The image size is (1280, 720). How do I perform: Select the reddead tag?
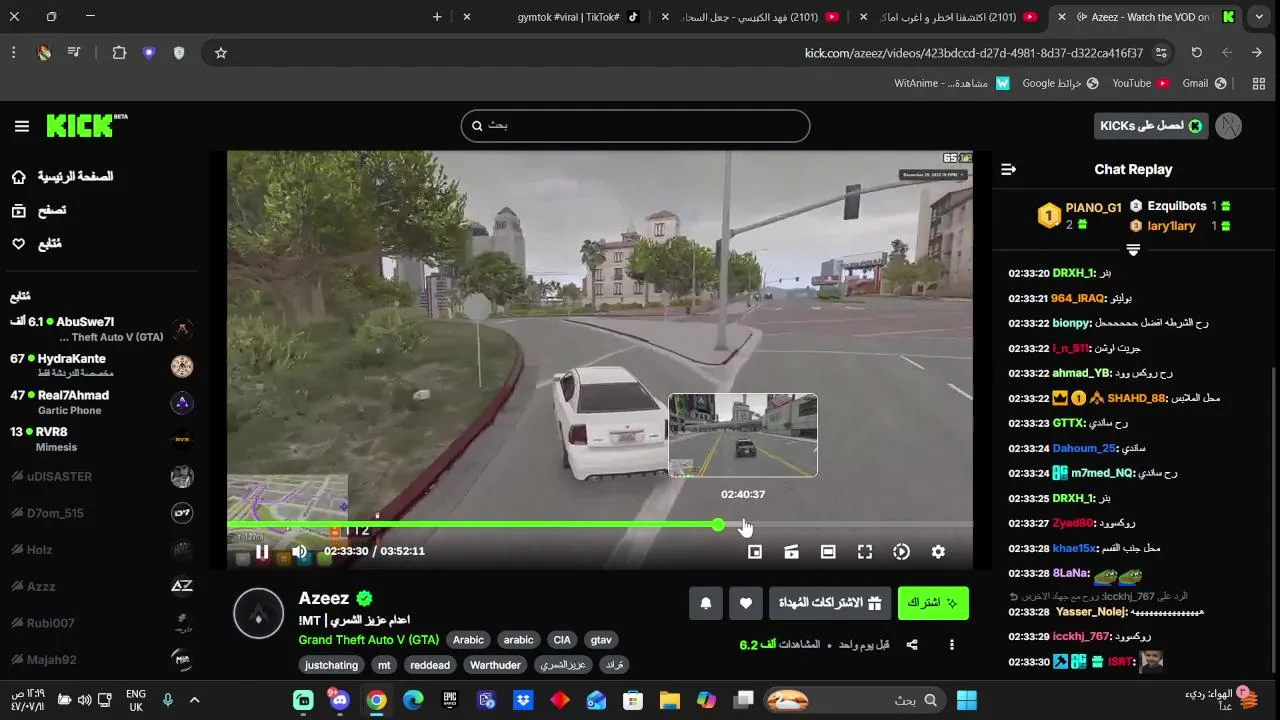[430, 665]
